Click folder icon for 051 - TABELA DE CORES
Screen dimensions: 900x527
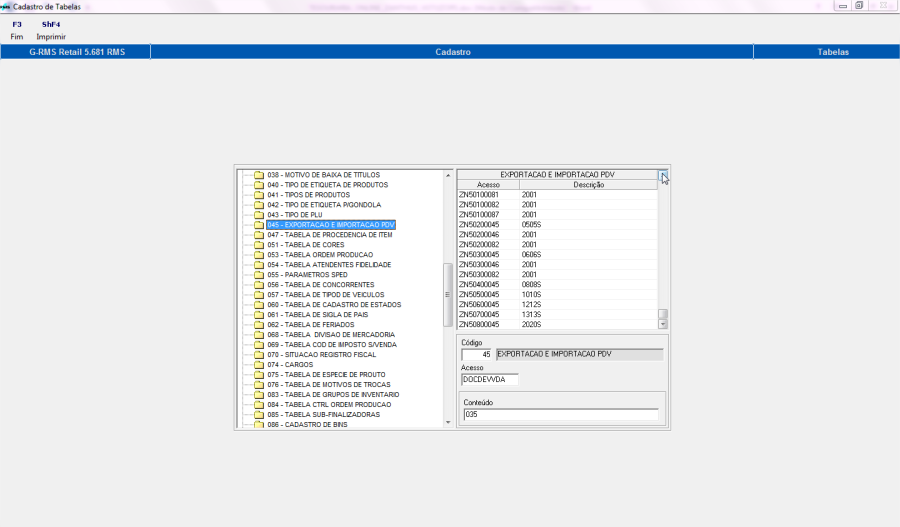[259, 245]
